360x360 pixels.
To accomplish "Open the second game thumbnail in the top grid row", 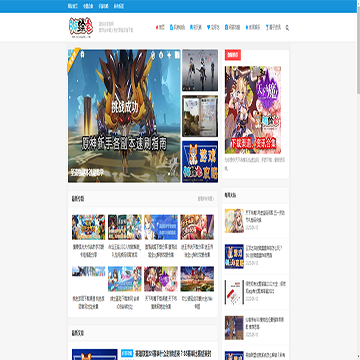I will [x=125, y=227].
